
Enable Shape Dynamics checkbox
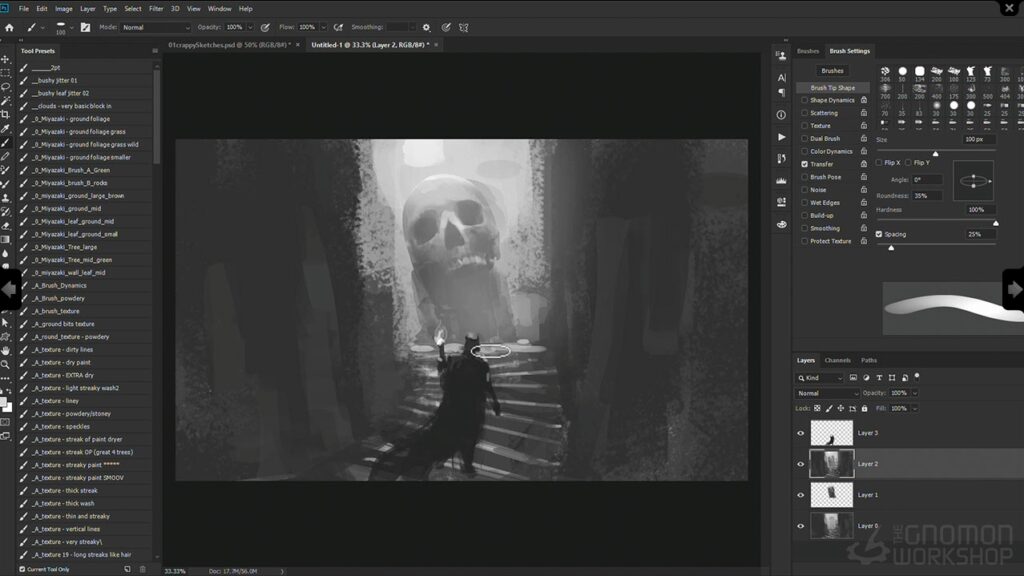tap(805, 100)
